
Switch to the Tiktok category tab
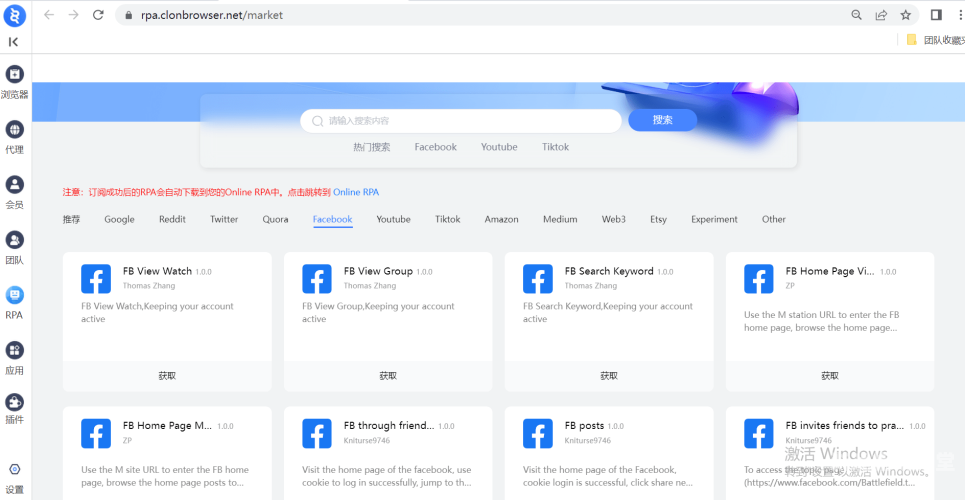tap(447, 219)
